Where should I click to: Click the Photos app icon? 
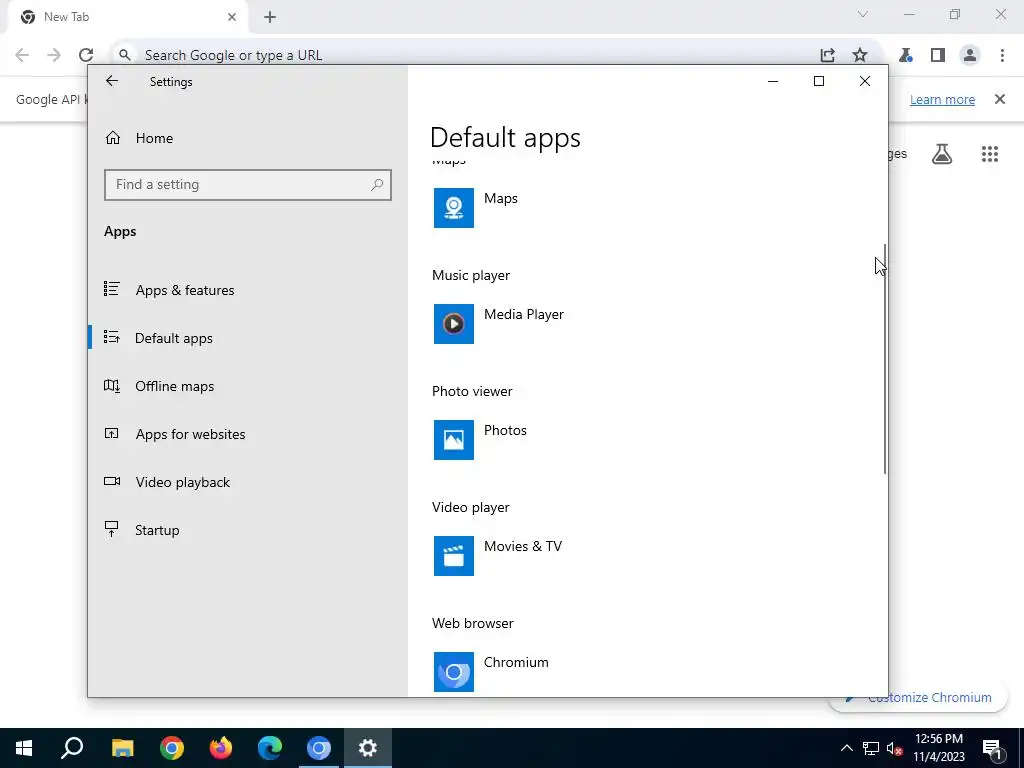pyautogui.click(x=453, y=440)
